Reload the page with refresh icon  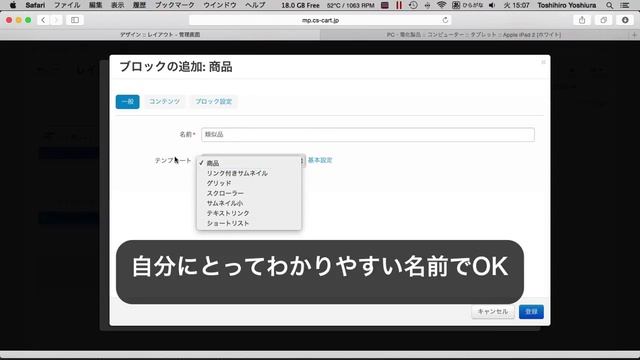point(445,20)
